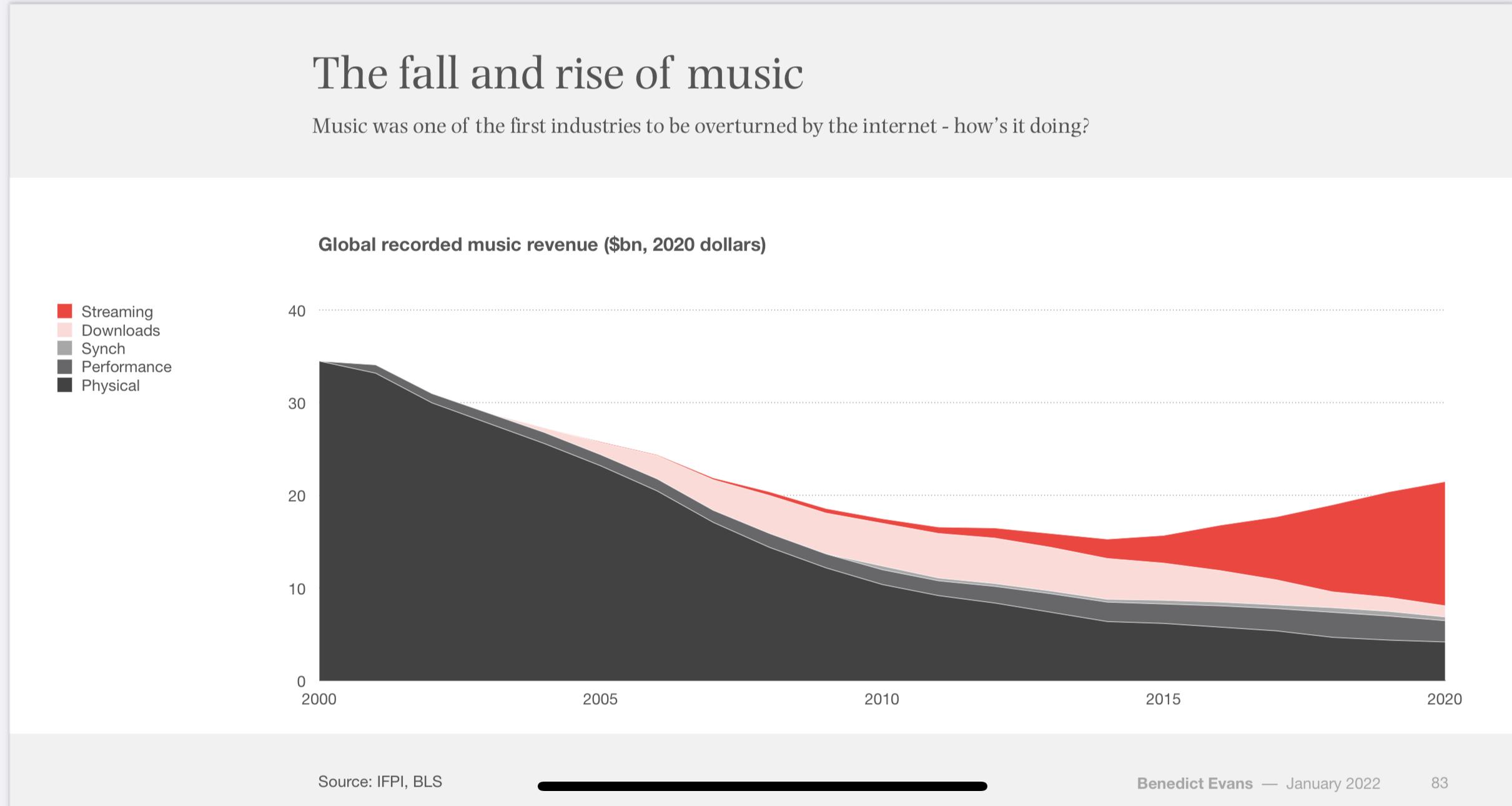The height and width of the screenshot is (806, 1512).
Task: Click the 2015 label on the x-axis
Action: pos(1163,699)
